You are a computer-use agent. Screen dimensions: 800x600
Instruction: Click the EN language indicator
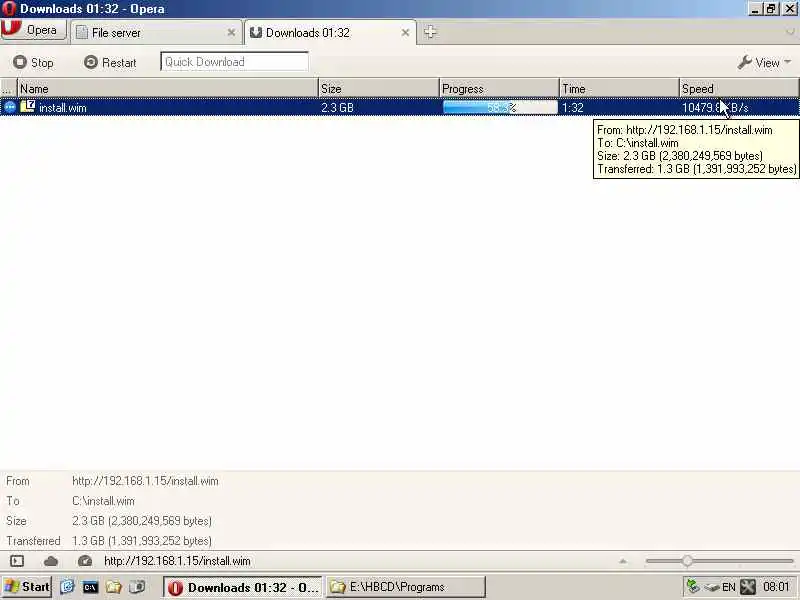click(x=729, y=587)
